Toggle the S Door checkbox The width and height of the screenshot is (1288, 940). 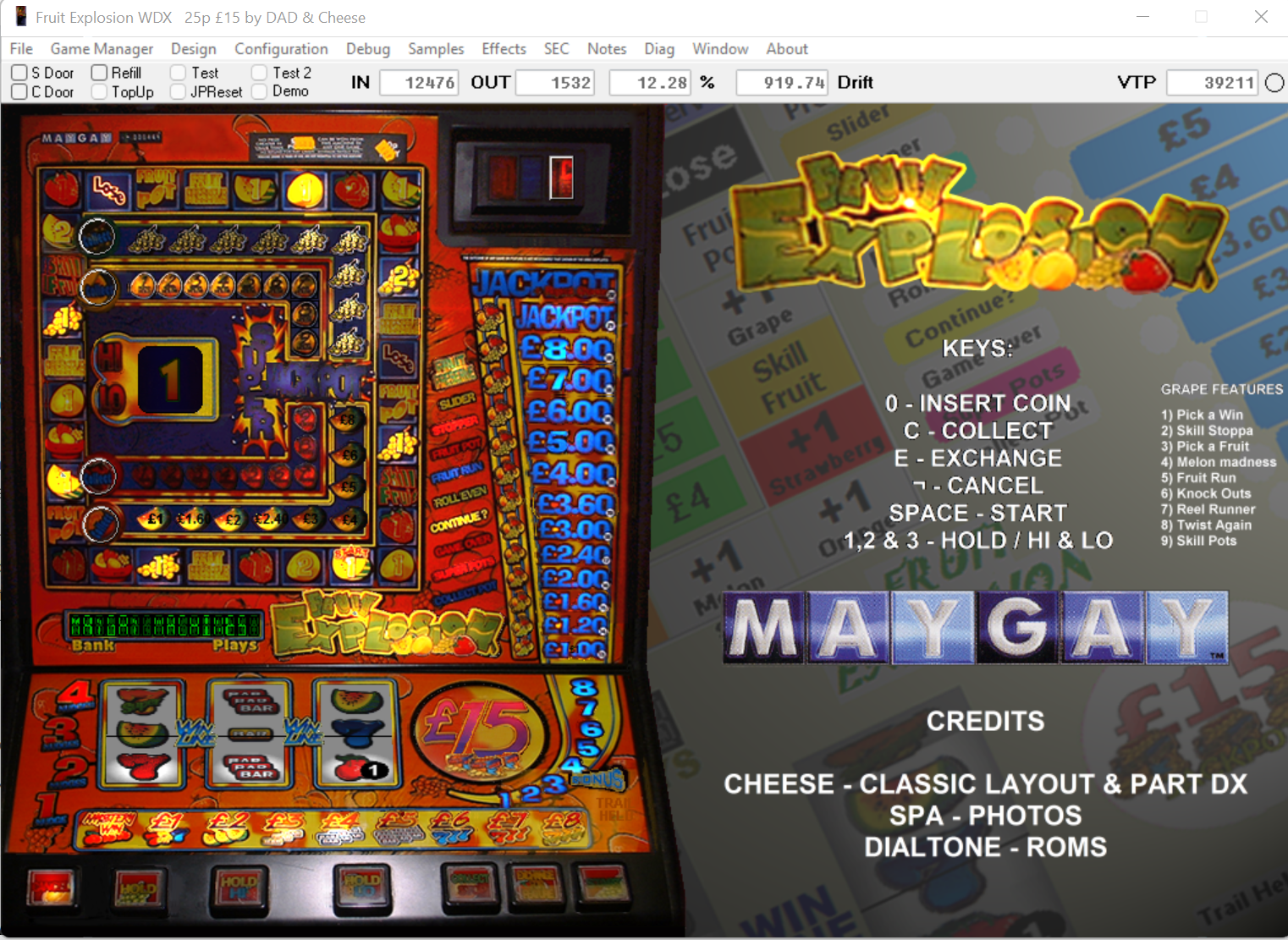click(19, 73)
